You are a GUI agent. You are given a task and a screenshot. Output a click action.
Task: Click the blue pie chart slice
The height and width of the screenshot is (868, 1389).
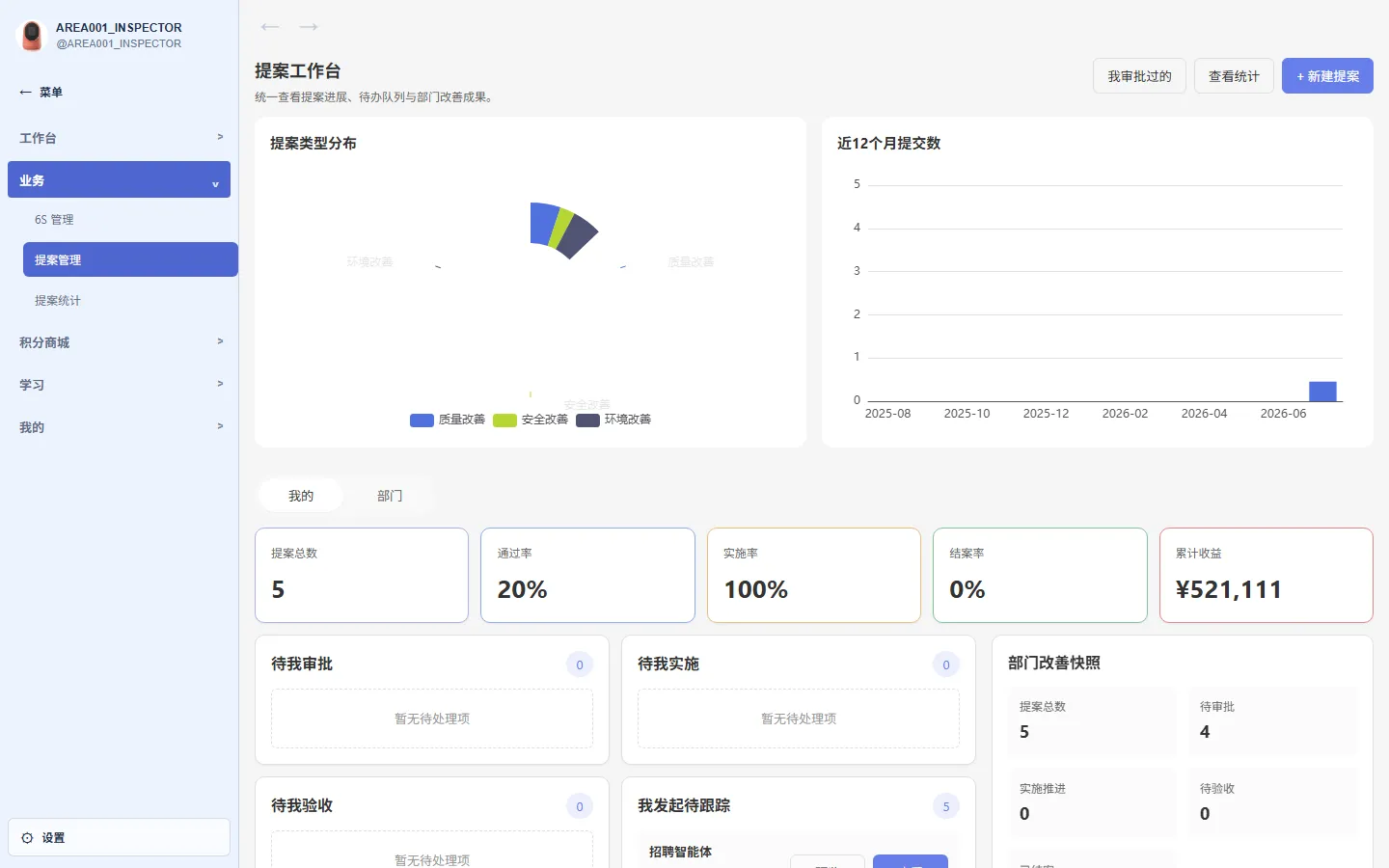[x=543, y=222]
